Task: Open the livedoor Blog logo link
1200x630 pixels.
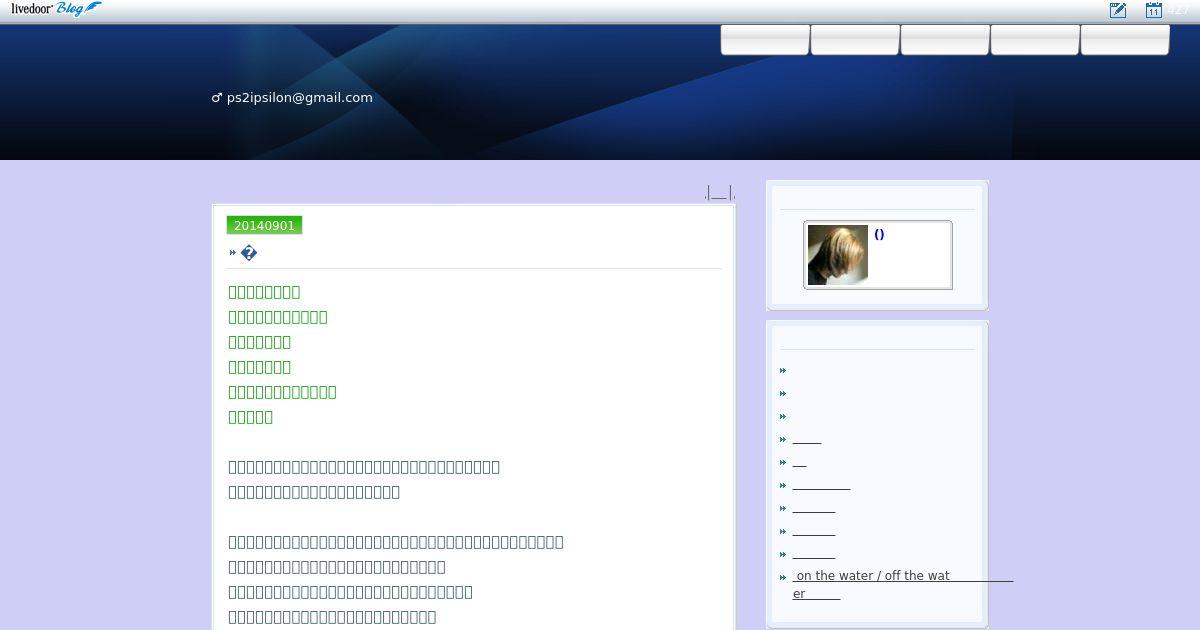Action: click(x=56, y=9)
